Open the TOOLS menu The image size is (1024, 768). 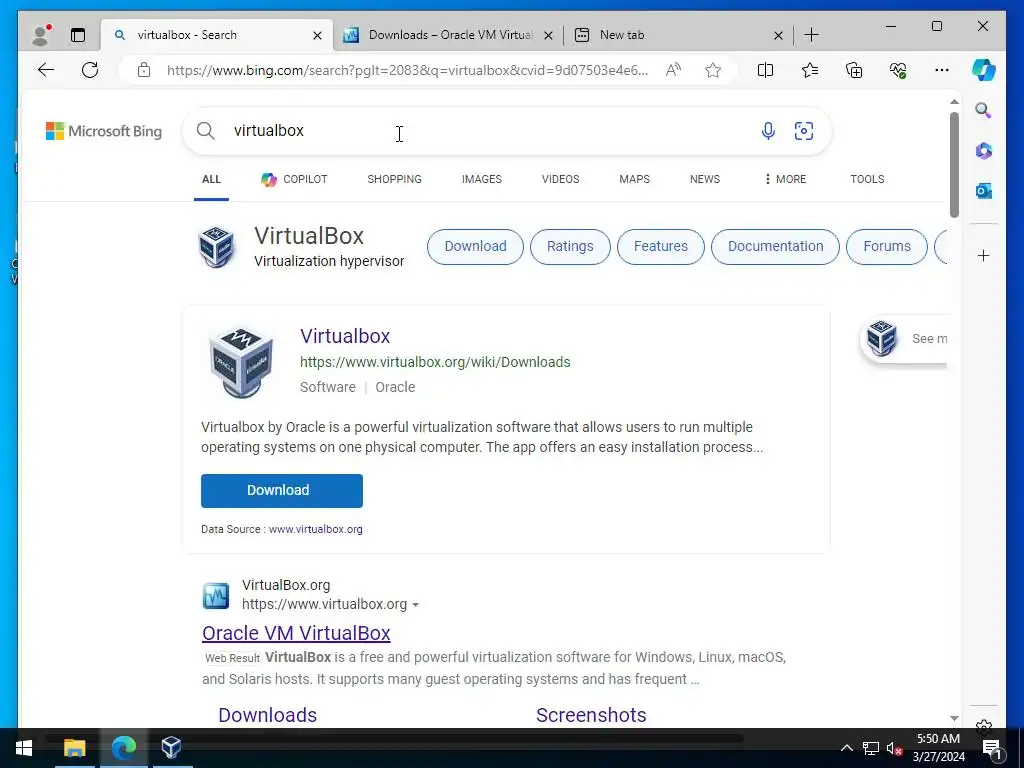(x=867, y=179)
